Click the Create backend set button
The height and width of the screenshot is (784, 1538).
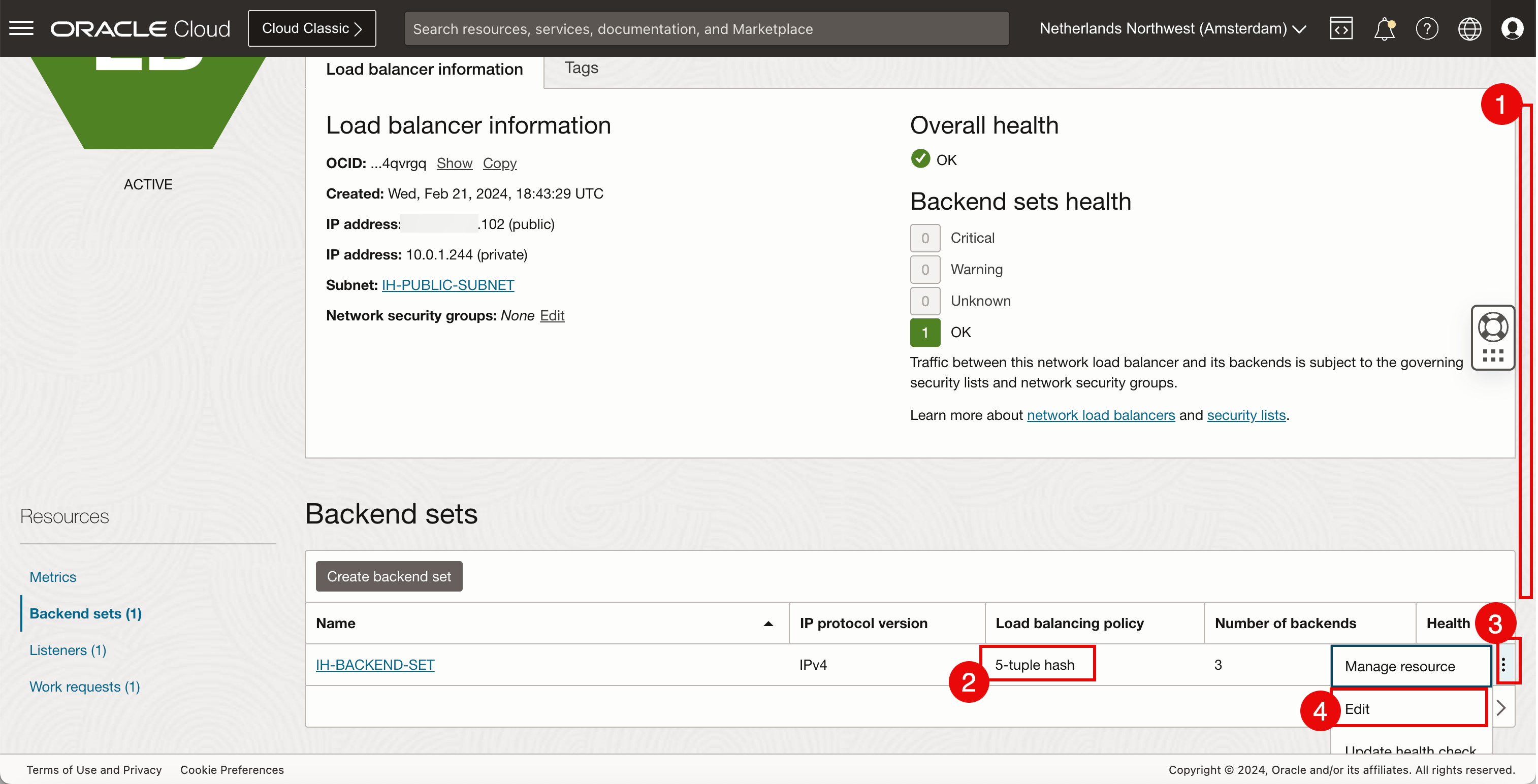(389, 576)
